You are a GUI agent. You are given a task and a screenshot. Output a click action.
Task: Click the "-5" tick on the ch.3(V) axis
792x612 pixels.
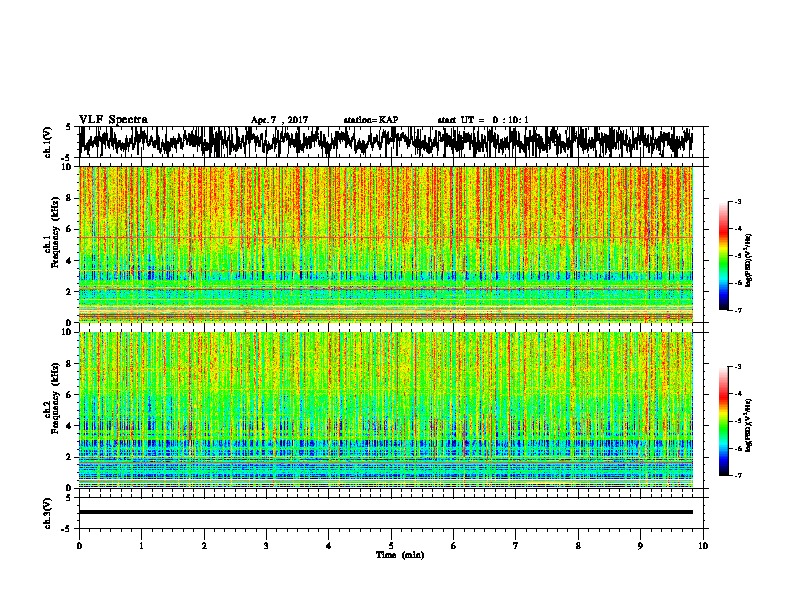[x=67, y=529]
